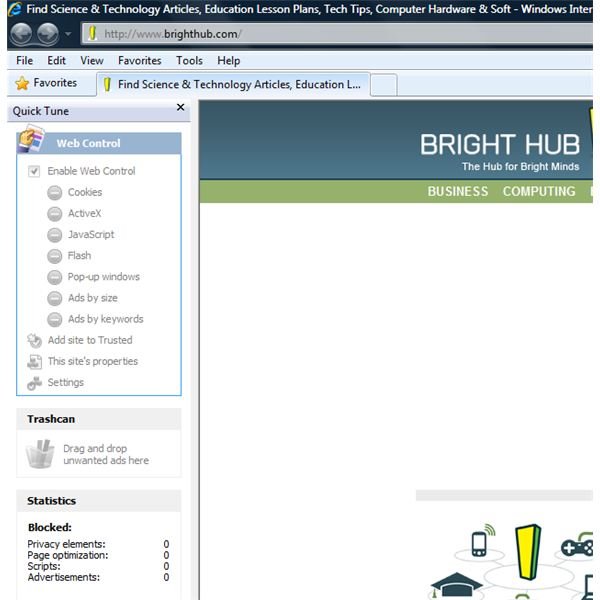600x600 pixels.
Task: Toggle the Cookies blocking button
Action: [55, 192]
